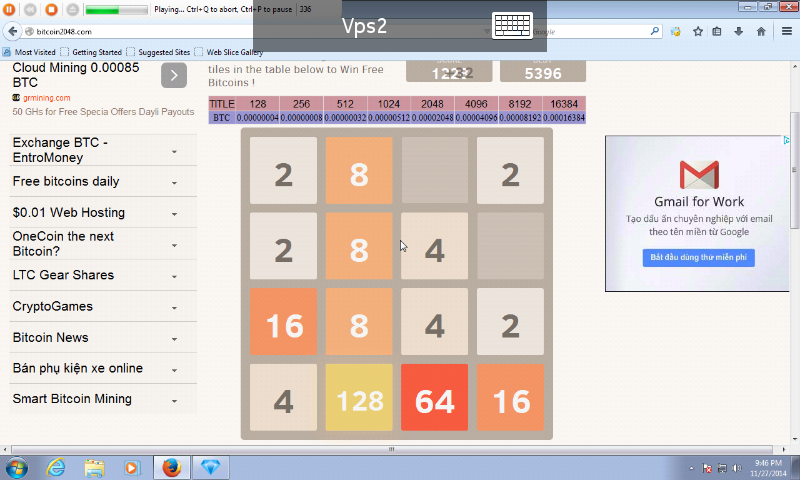Open Suggested Sites bookmark
Viewport: 800px width, 480px height.
coord(158,52)
